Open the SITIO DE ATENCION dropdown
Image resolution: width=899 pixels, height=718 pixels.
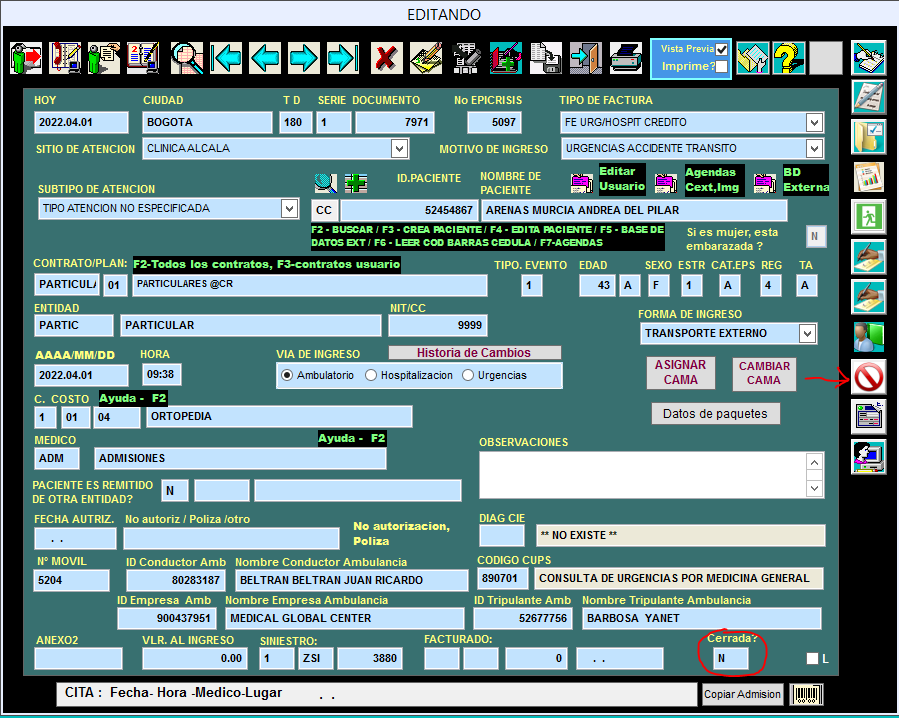(399, 149)
